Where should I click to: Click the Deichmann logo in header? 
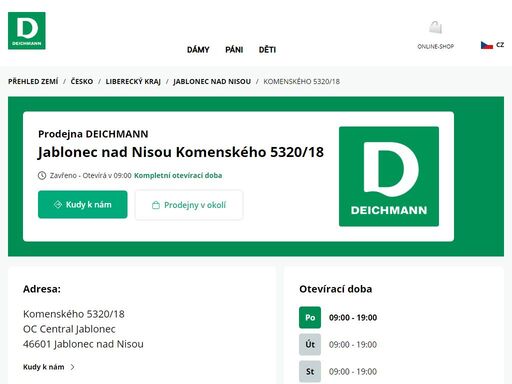(x=27, y=31)
